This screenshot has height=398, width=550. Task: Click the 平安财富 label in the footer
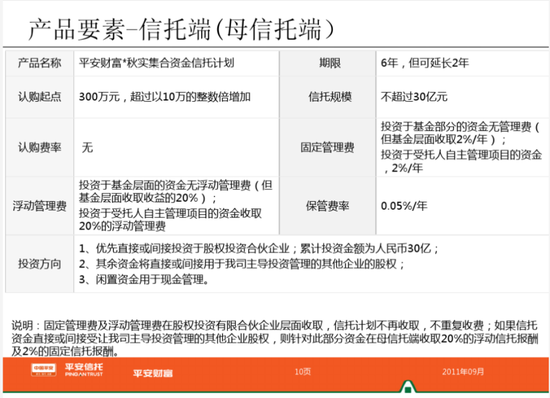(153, 373)
